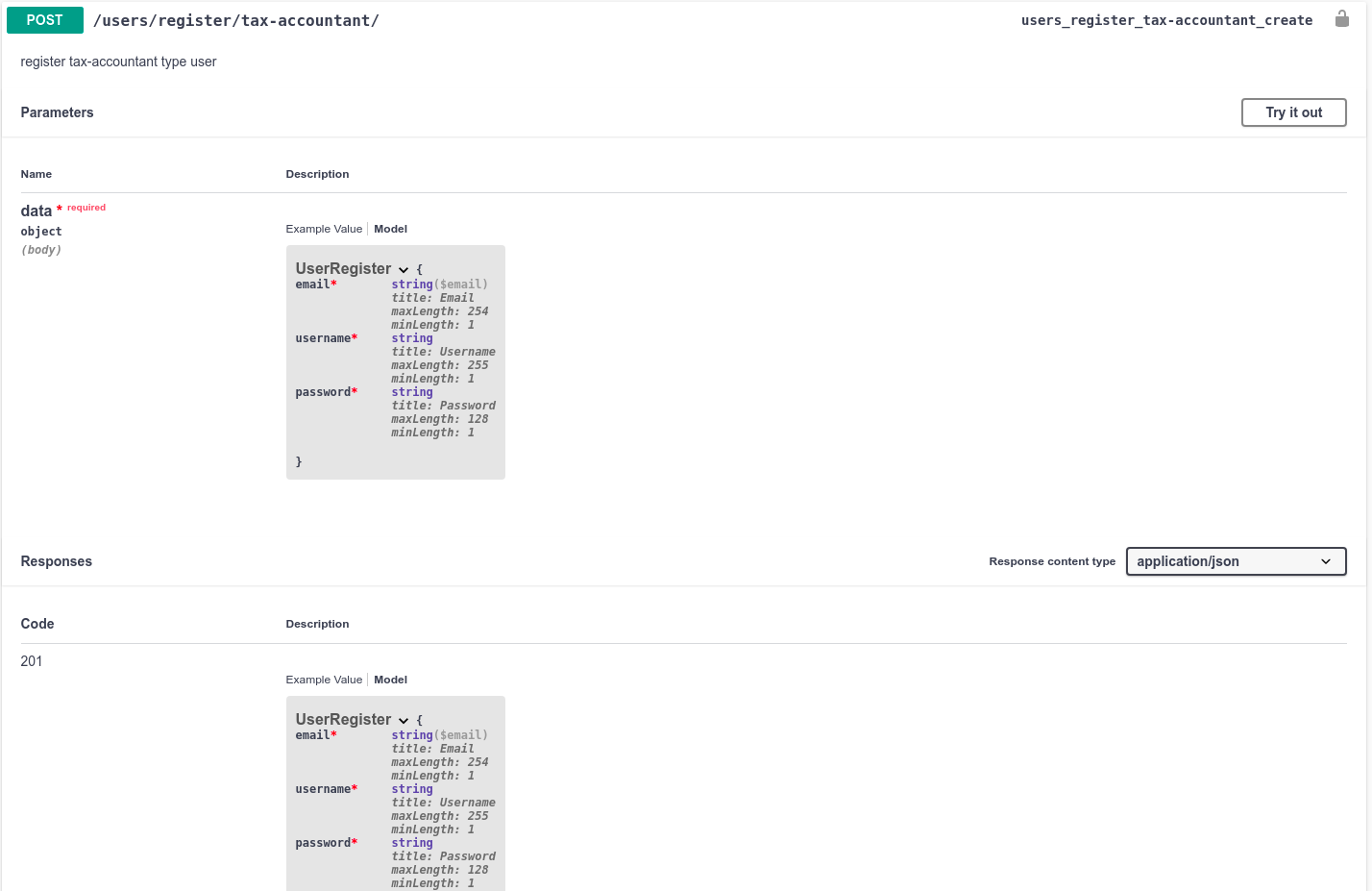
Task: Click the '(body)' parameter location label
Action: (x=41, y=250)
